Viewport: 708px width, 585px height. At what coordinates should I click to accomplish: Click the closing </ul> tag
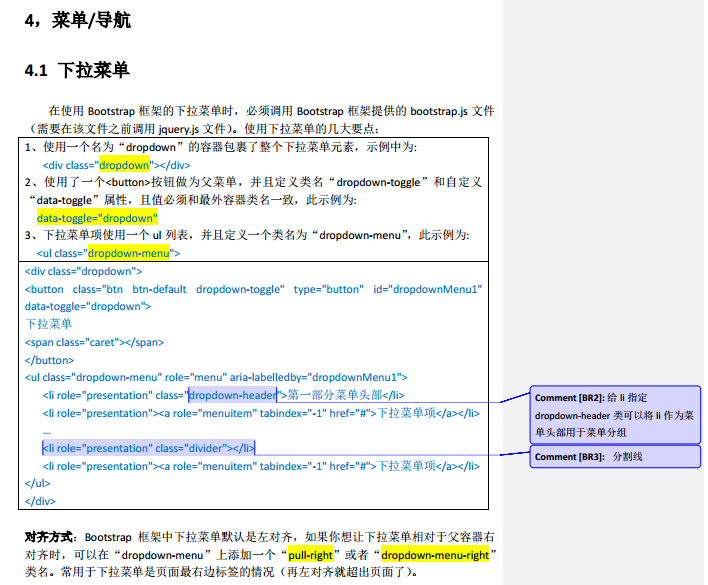tap(37, 483)
